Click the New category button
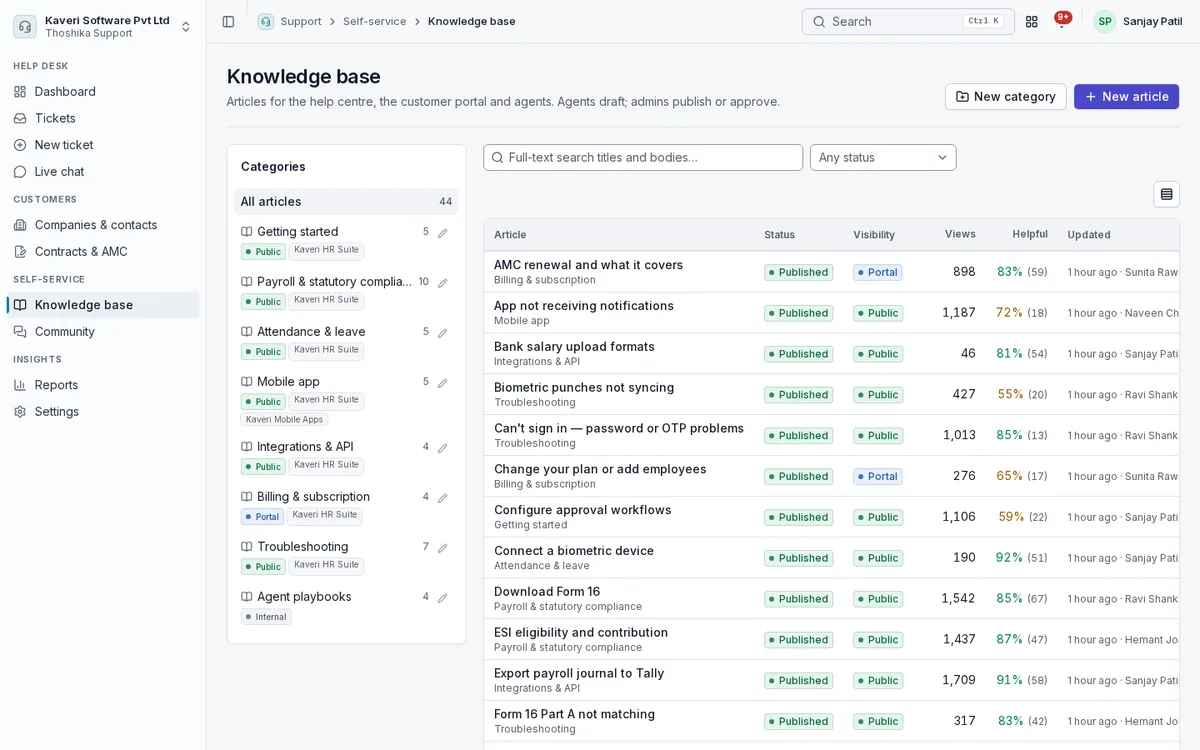 (1005, 96)
